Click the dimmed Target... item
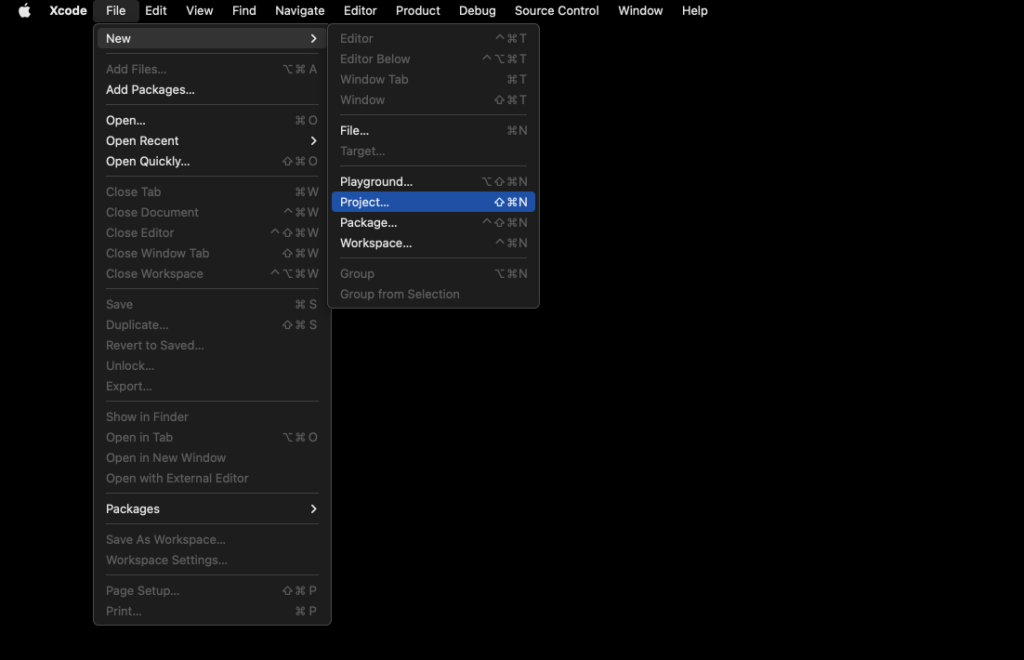The height and width of the screenshot is (660, 1024). [433, 151]
